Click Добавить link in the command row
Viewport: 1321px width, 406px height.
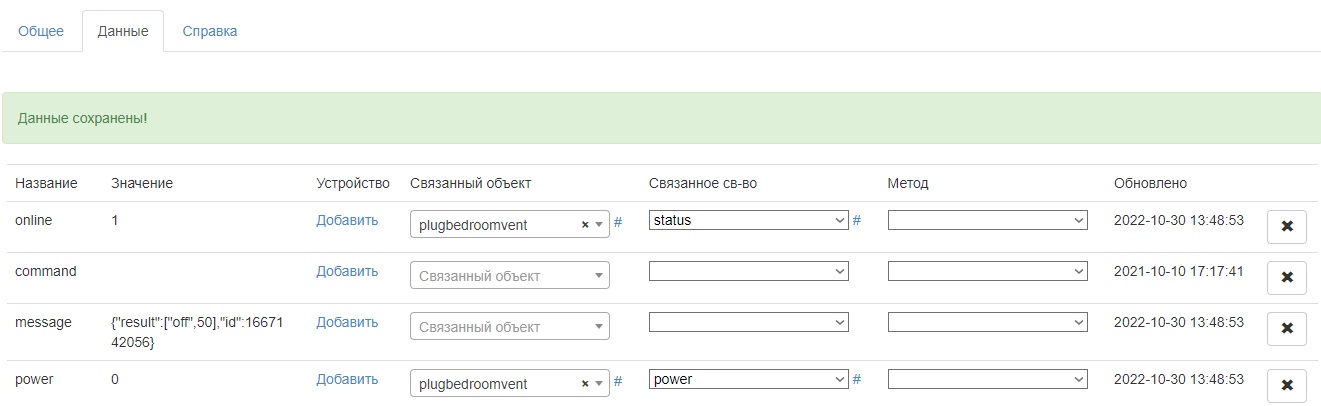coord(347,271)
